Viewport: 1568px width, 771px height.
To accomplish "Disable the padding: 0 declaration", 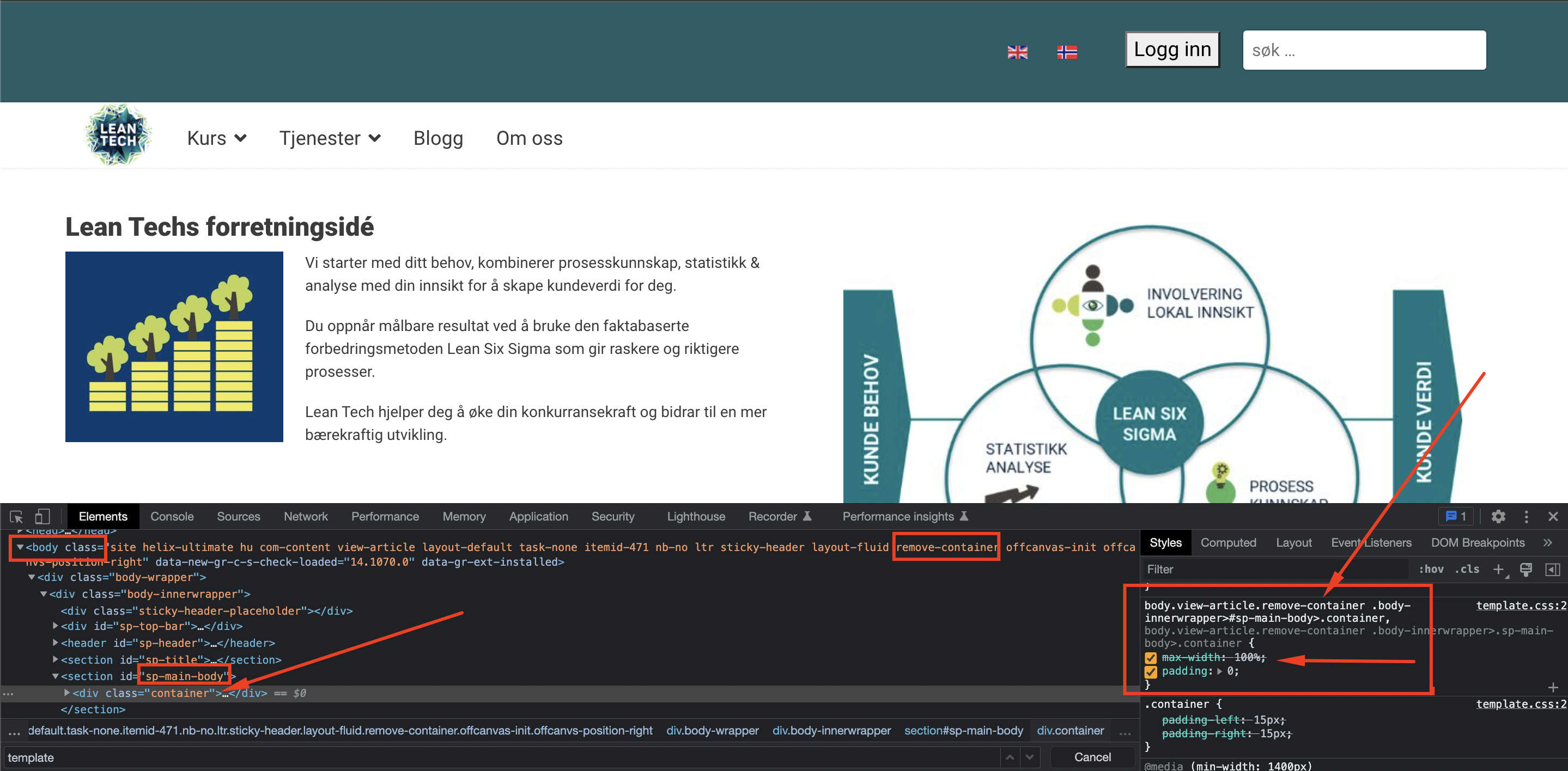I will pyautogui.click(x=1151, y=672).
